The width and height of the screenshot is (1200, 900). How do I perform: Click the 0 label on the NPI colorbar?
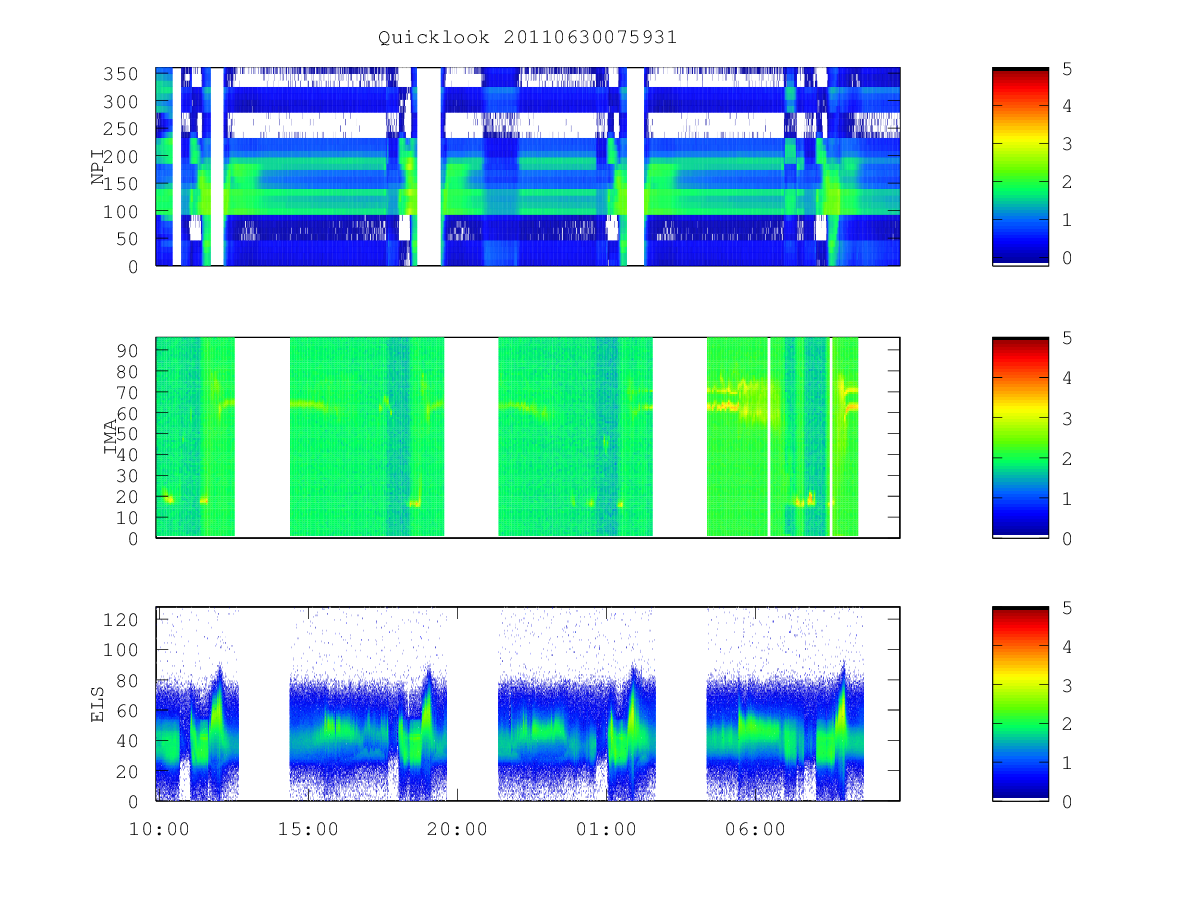pos(1068,258)
